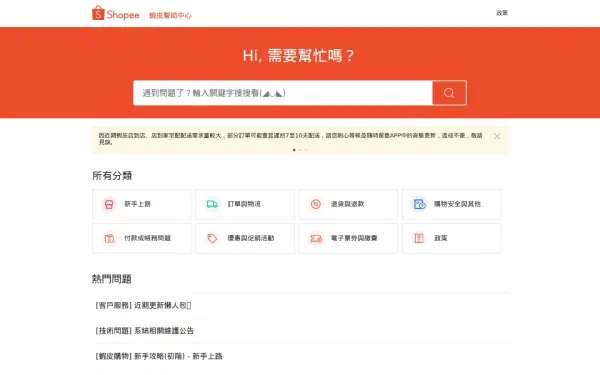Open the 政策 link in the top-right header
This screenshot has width=600, height=375.
[x=502, y=13]
